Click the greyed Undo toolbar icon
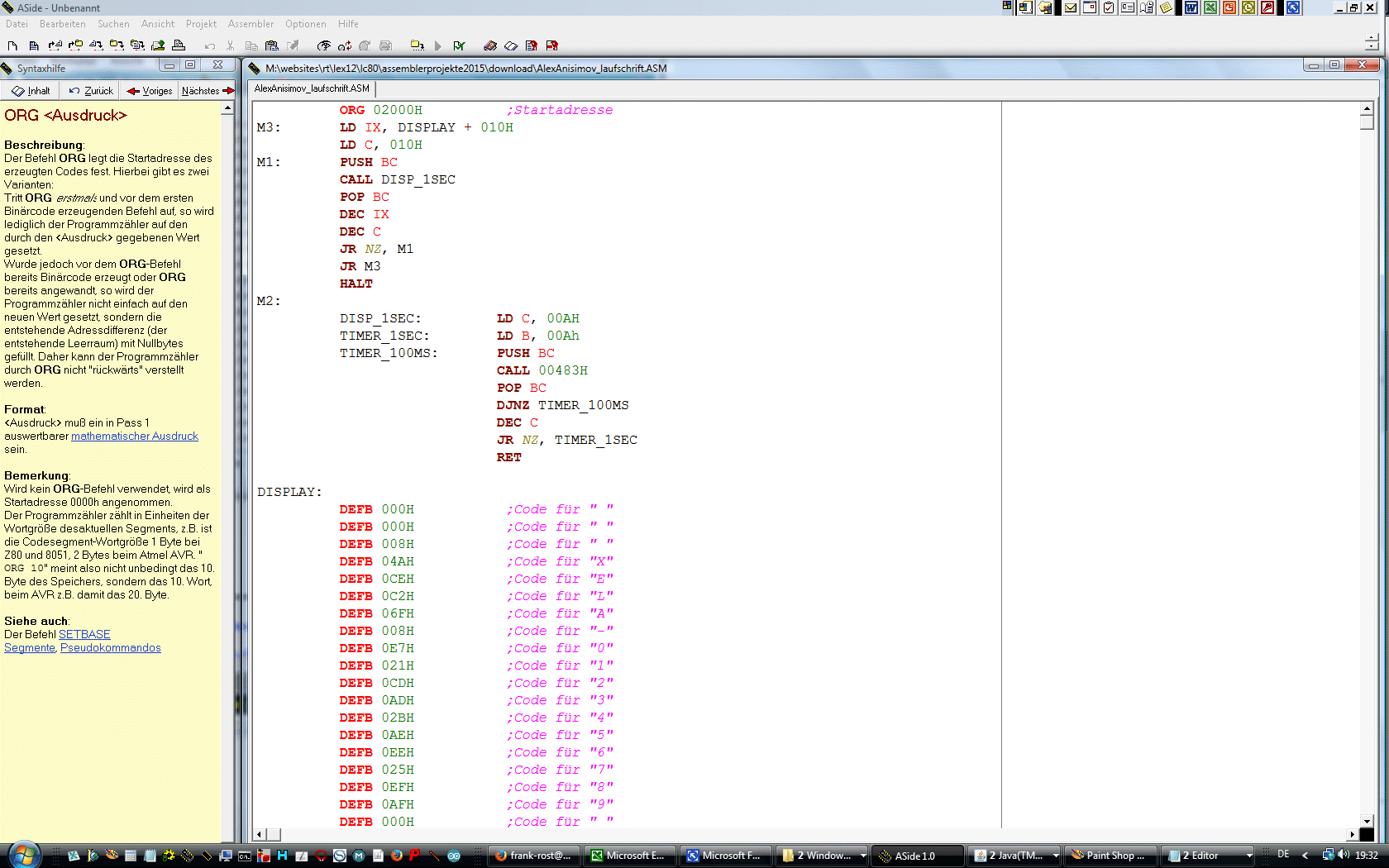The height and width of the screenshot is (868, 1389). (210, 45)
